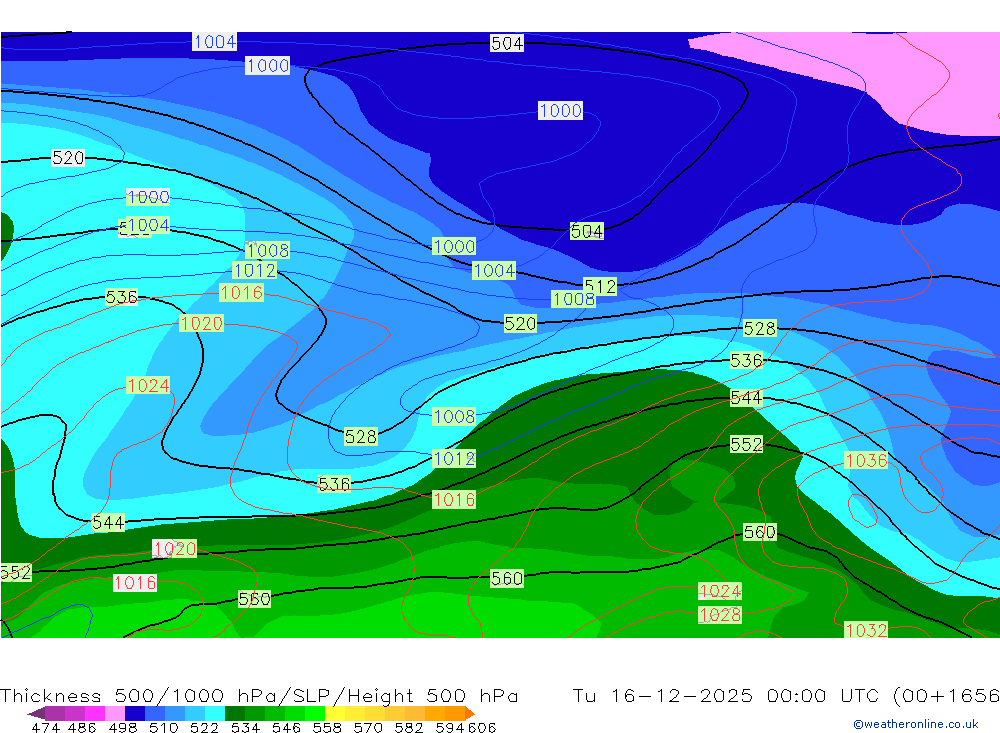This screenshot has height=733, width=1000.
Task: Click the 552 label at the left map edge
Action: 15,572
